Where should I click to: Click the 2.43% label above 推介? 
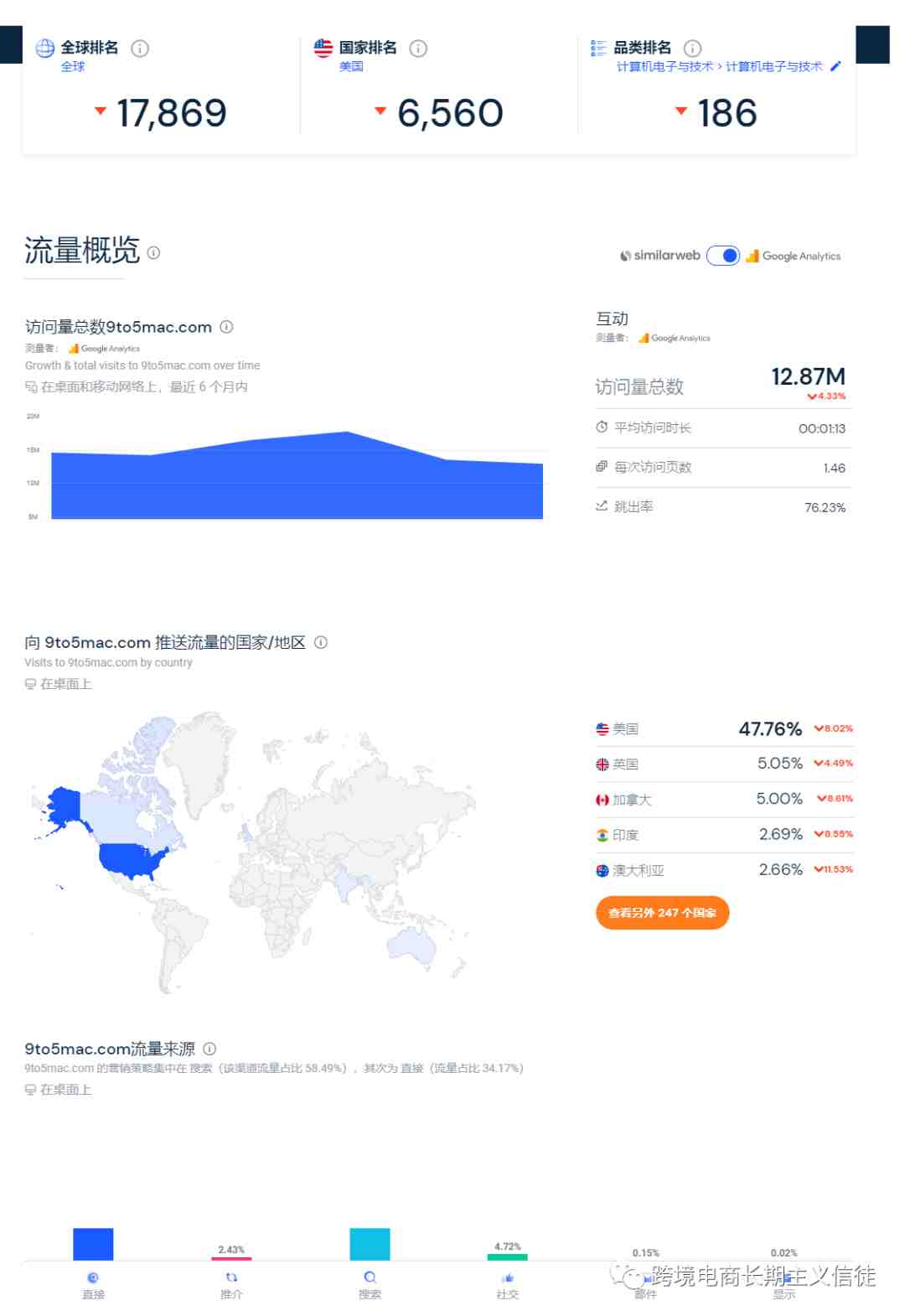tap(231, 1250)
